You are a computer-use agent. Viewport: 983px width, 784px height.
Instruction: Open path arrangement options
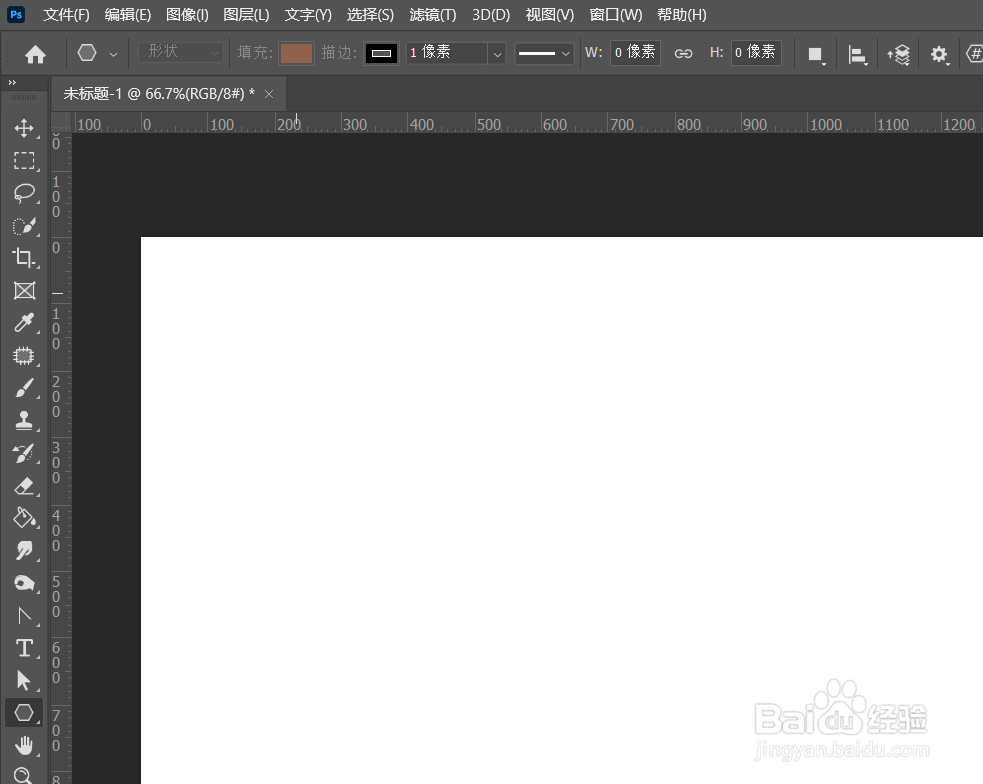pos(898,55)
